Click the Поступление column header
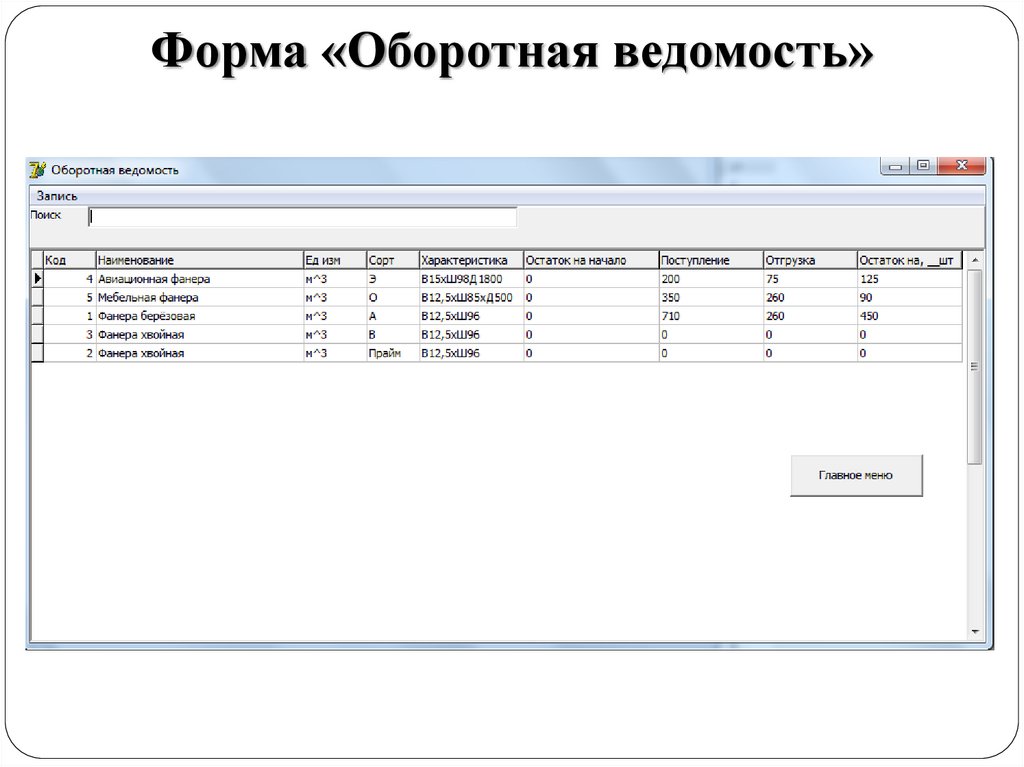1024x767 pixels. pos(705,258)
